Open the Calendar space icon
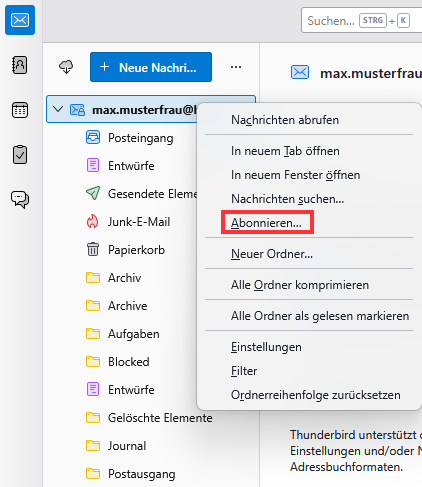422x487 pixels. 20,110
